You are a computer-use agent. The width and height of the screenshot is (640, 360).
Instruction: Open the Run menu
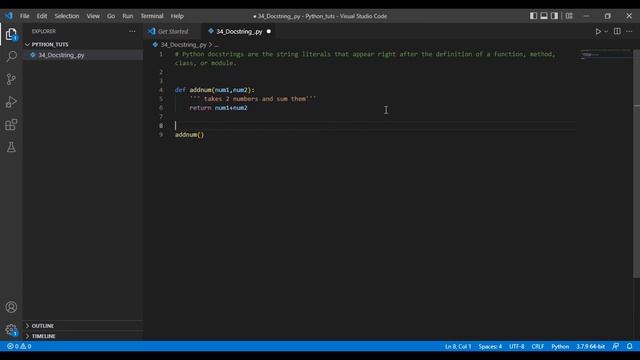[128, 16]
